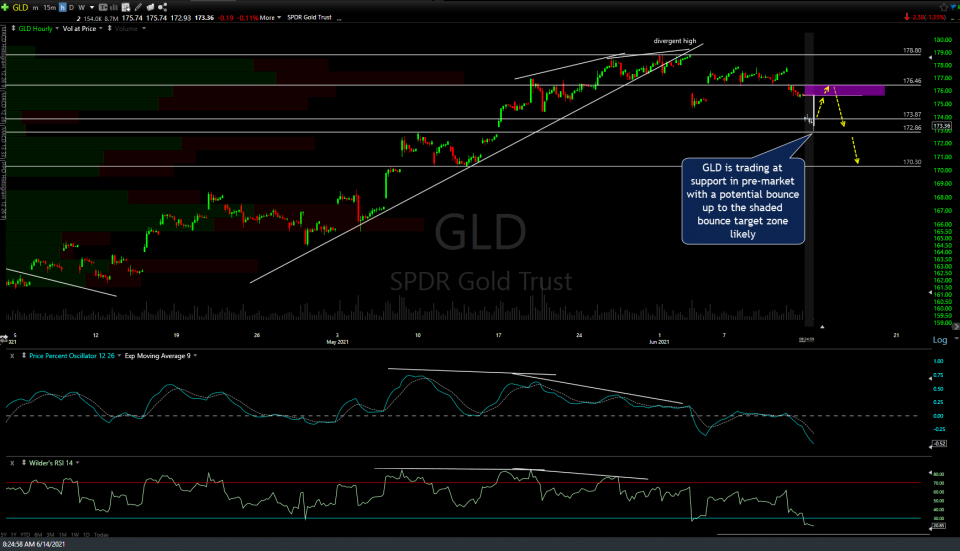Select the 15m timeframe button
Viewport: 960px width, 551px height.
coord(50,8)
